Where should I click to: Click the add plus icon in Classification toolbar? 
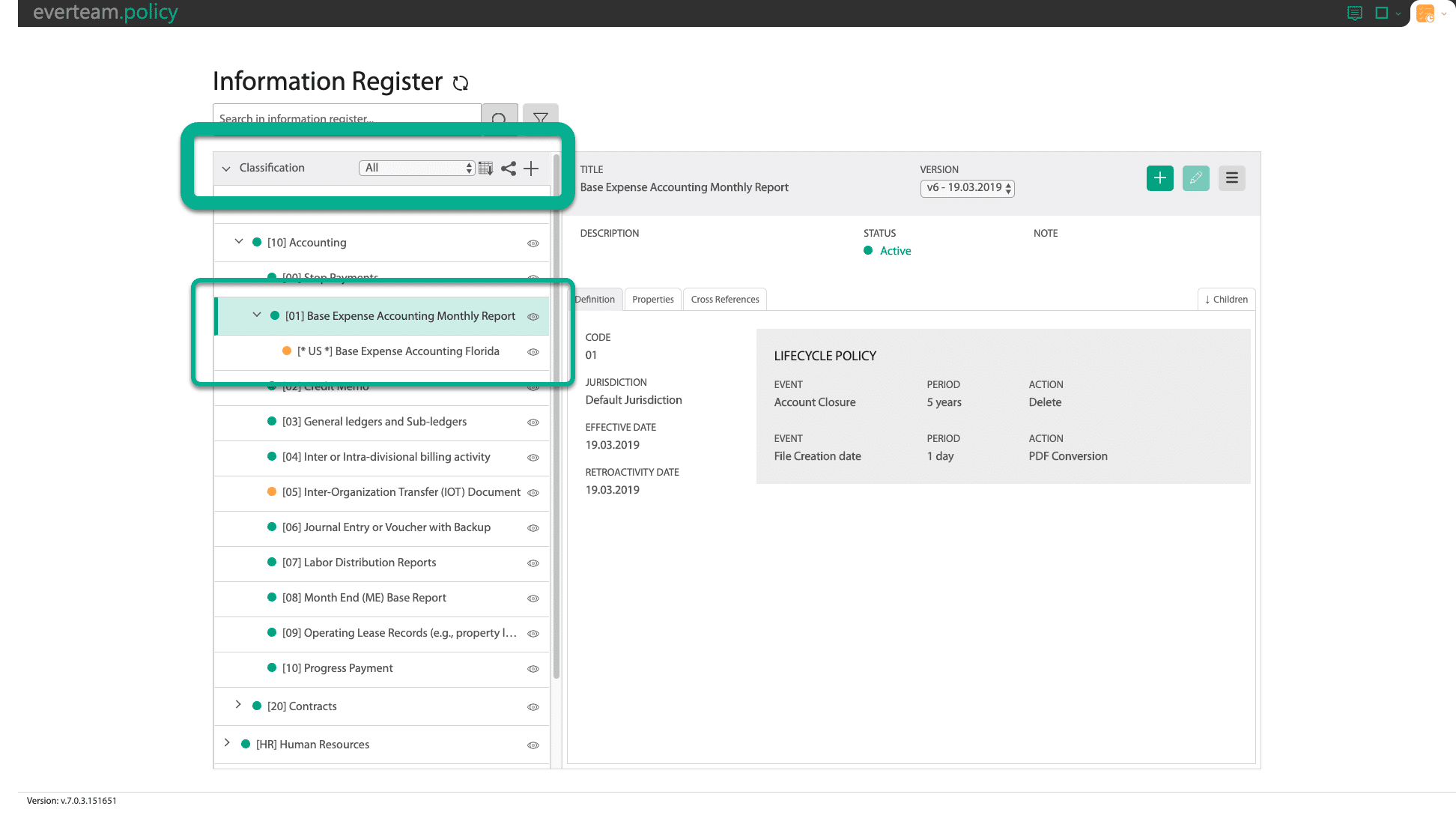[x=530, y=168]
